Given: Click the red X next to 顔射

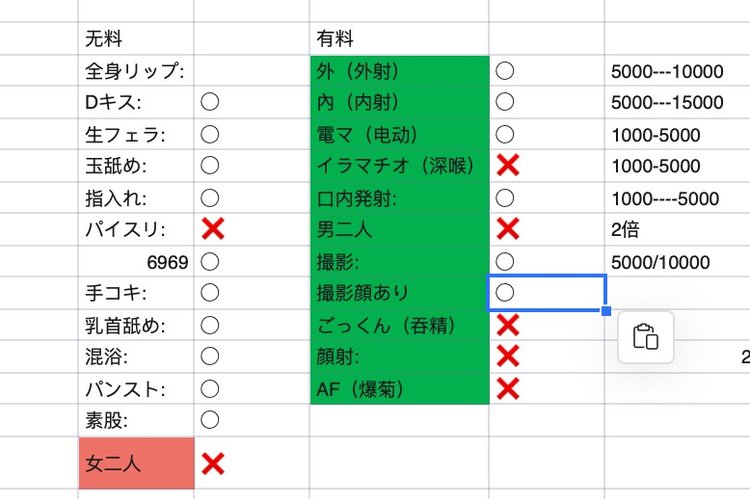Looking at the screenshot, I should pos(508,356).
